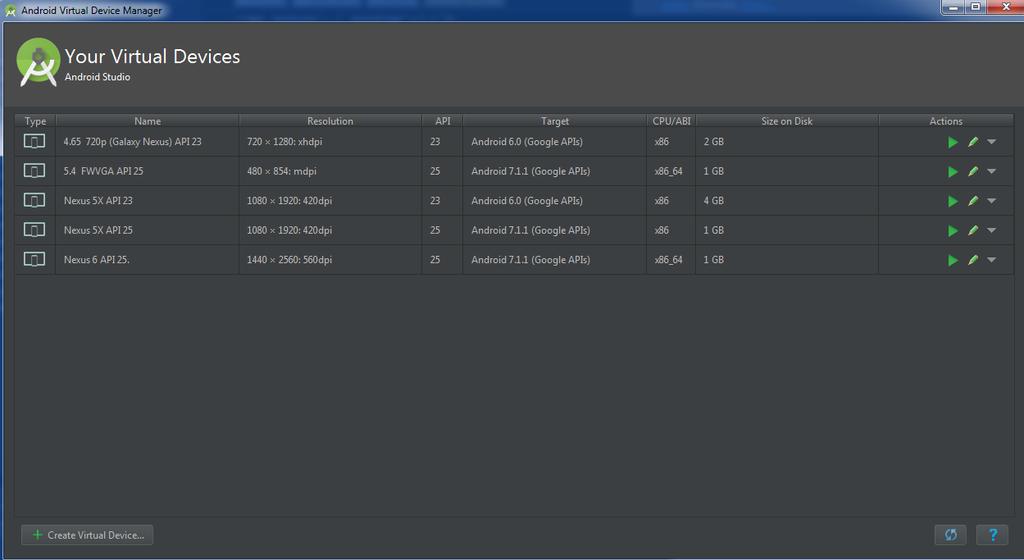This screenshot has width=1024, height=560.
Task: Minimize the Android Virtual Device Manager window
Action: click(x=953, y=7)
